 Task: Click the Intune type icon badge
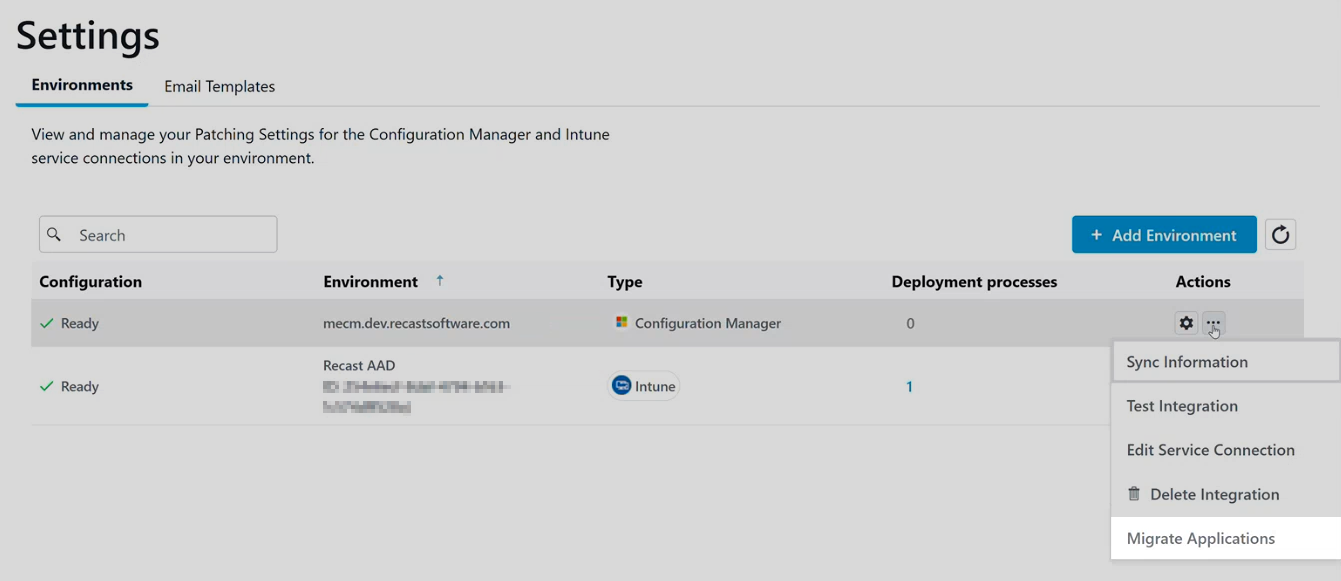click(x=622, y=386)
